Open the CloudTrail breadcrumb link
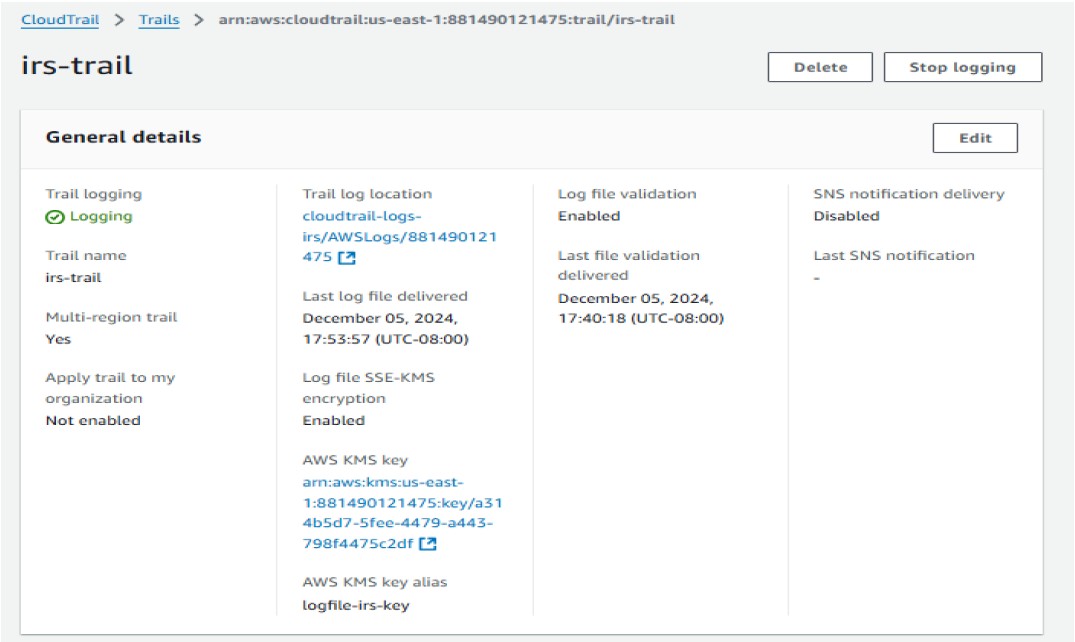The image size is (1075, 642). pos(60,20)
